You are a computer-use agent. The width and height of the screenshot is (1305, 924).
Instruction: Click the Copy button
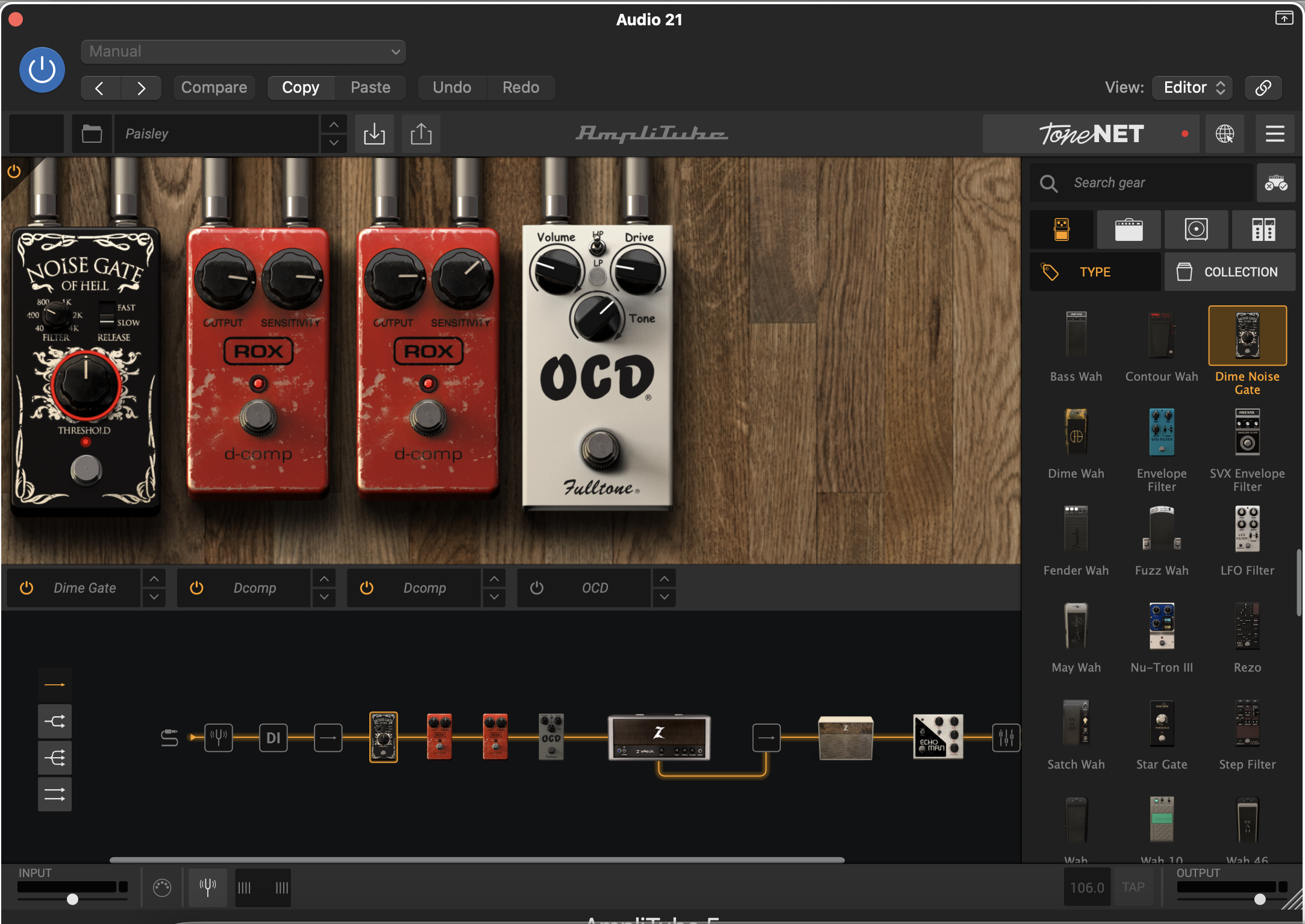pos(301,88)
